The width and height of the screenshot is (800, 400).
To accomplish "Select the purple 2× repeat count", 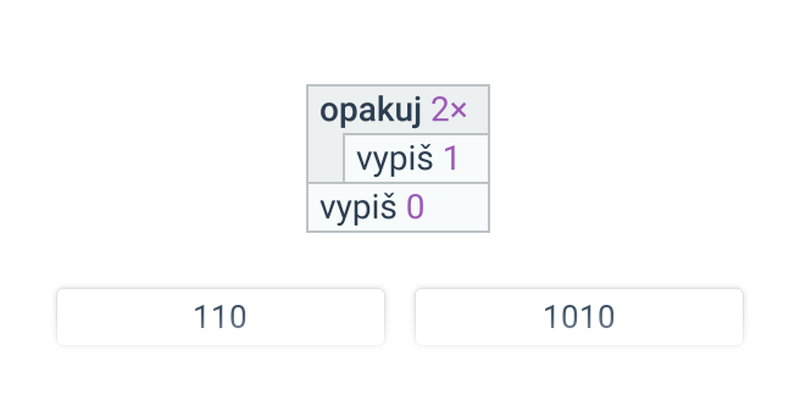I will pos(449,110).
